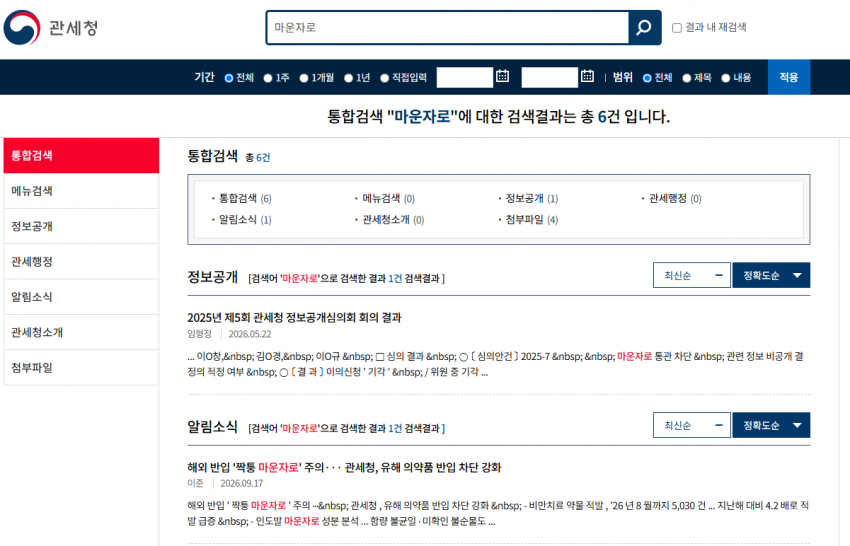Click 통합검색 (6) in the summary box
The image size is (850, 546).
point(245,198)
